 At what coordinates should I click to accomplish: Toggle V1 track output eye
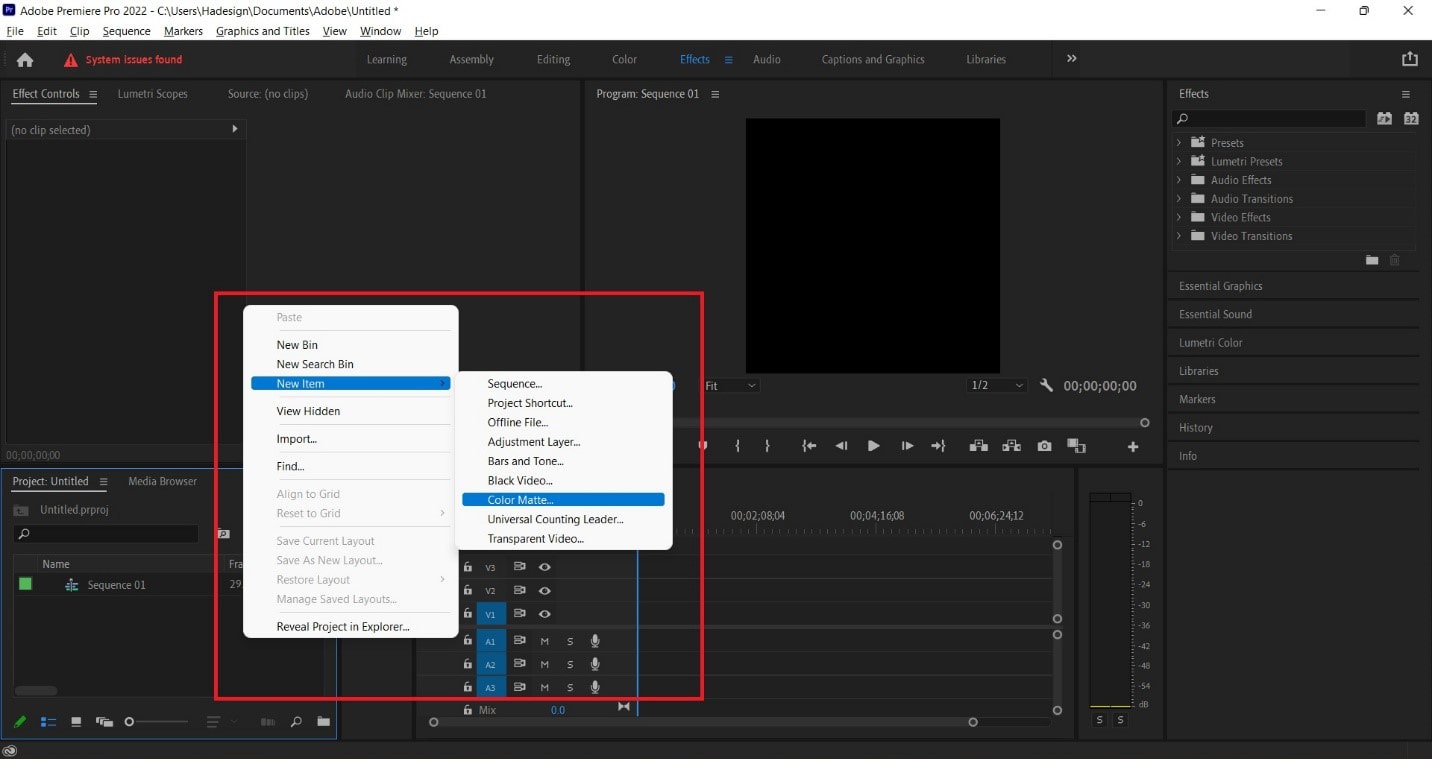pyautogui.click(x=545, y=614)
